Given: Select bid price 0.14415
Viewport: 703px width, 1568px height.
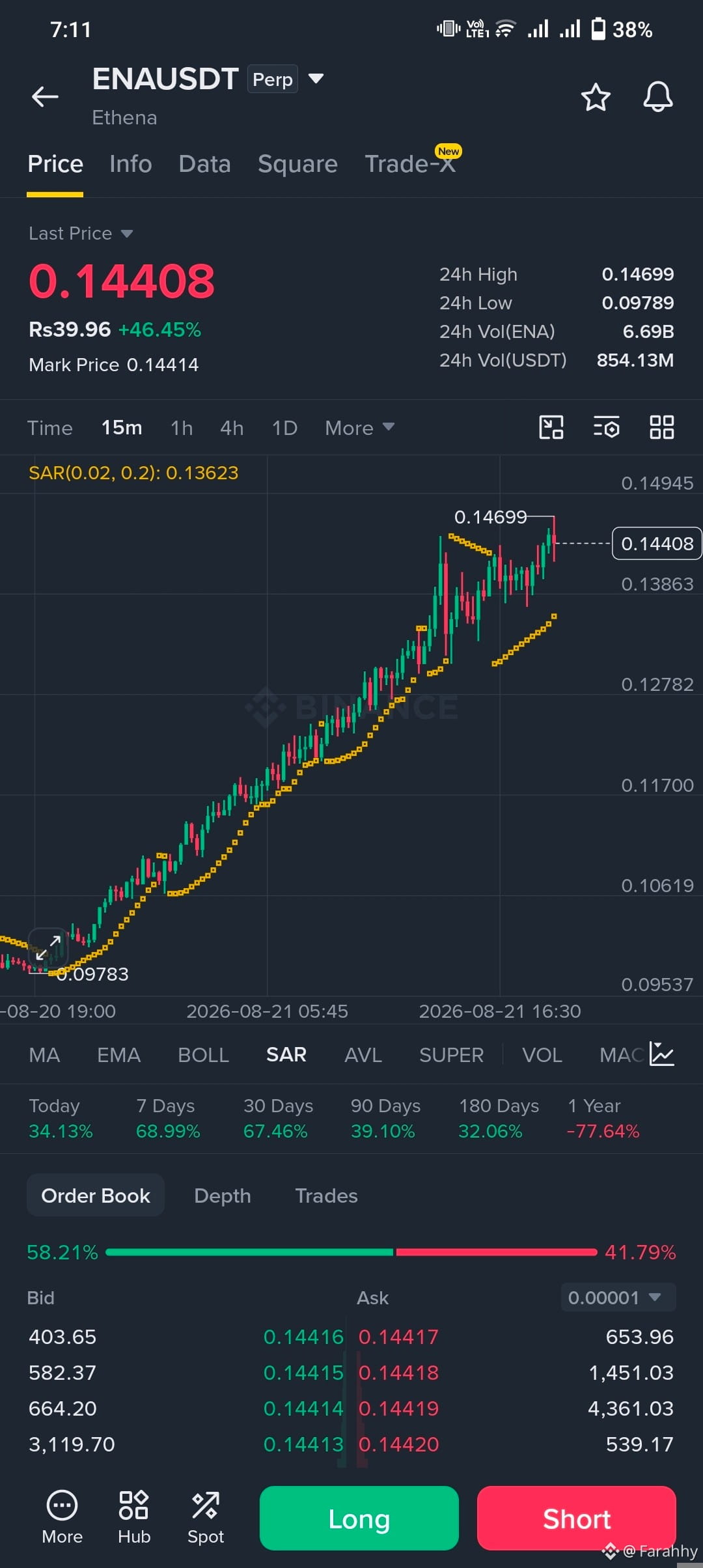Looking at the screenshot, I should click(x=303, y=1373).
